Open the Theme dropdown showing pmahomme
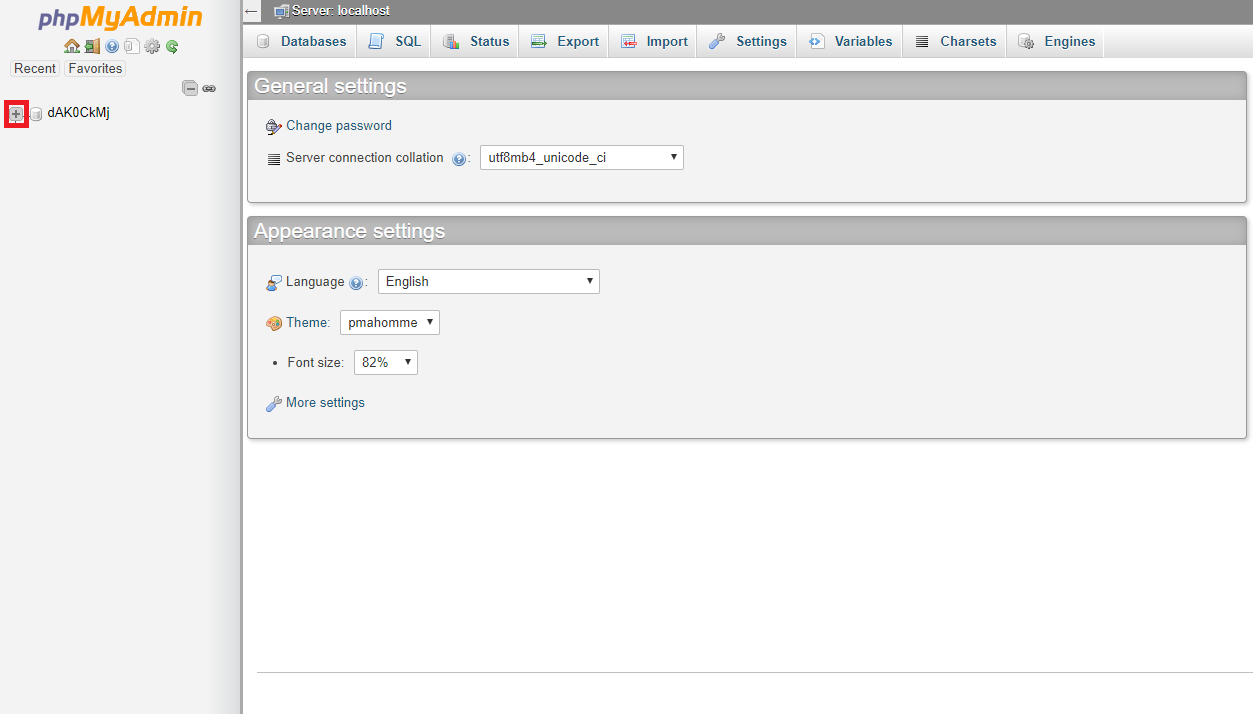 tap(390, 322)
